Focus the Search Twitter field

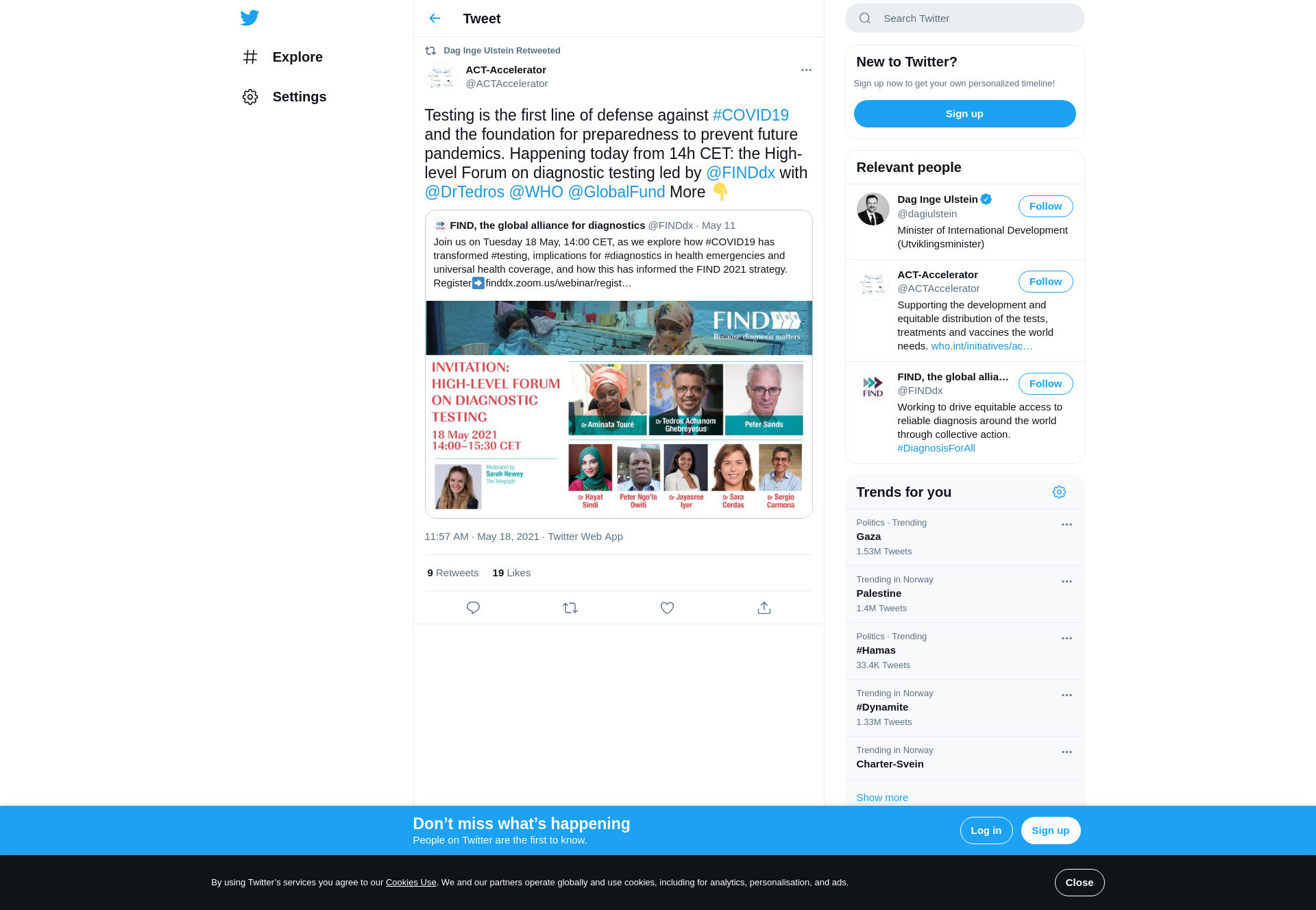[x=964, y=19]
